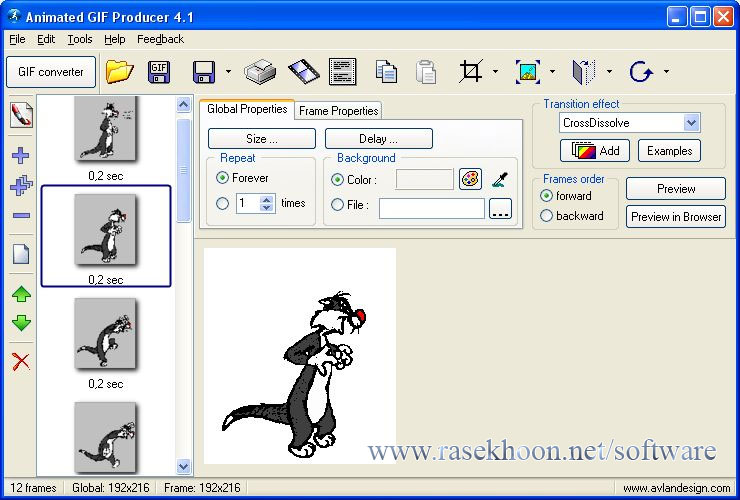Image resolution: width=740 pixels, height=500 pixels.
Task: Open the Tools menu
Action: point(80,39)
